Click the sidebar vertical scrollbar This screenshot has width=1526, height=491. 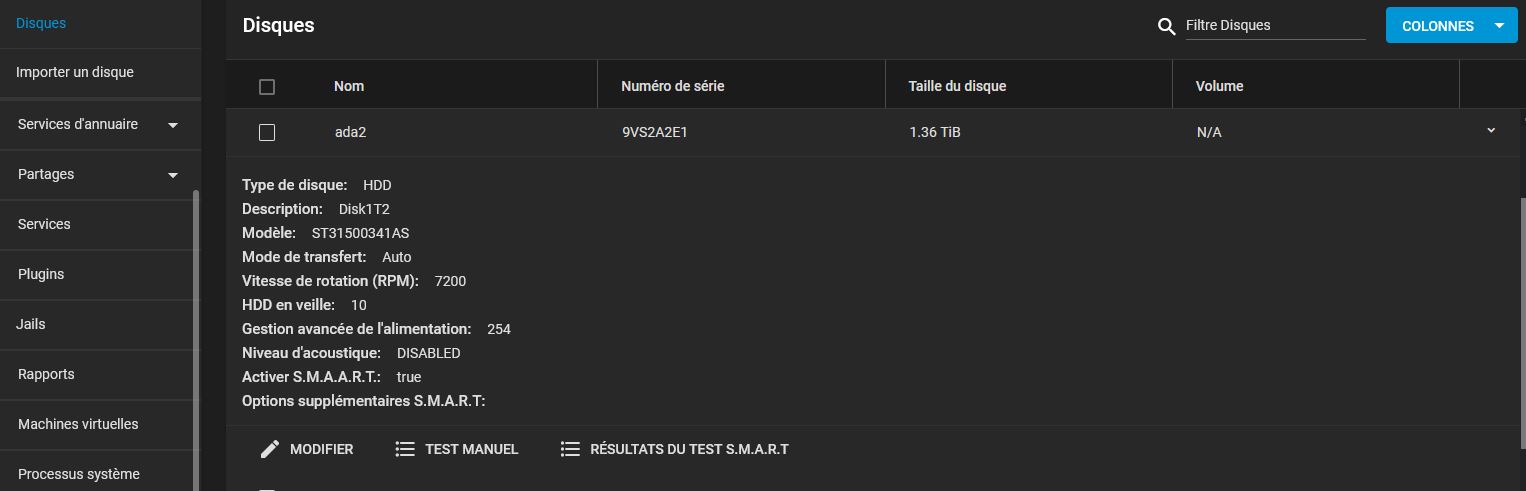[x=195, y=340]
